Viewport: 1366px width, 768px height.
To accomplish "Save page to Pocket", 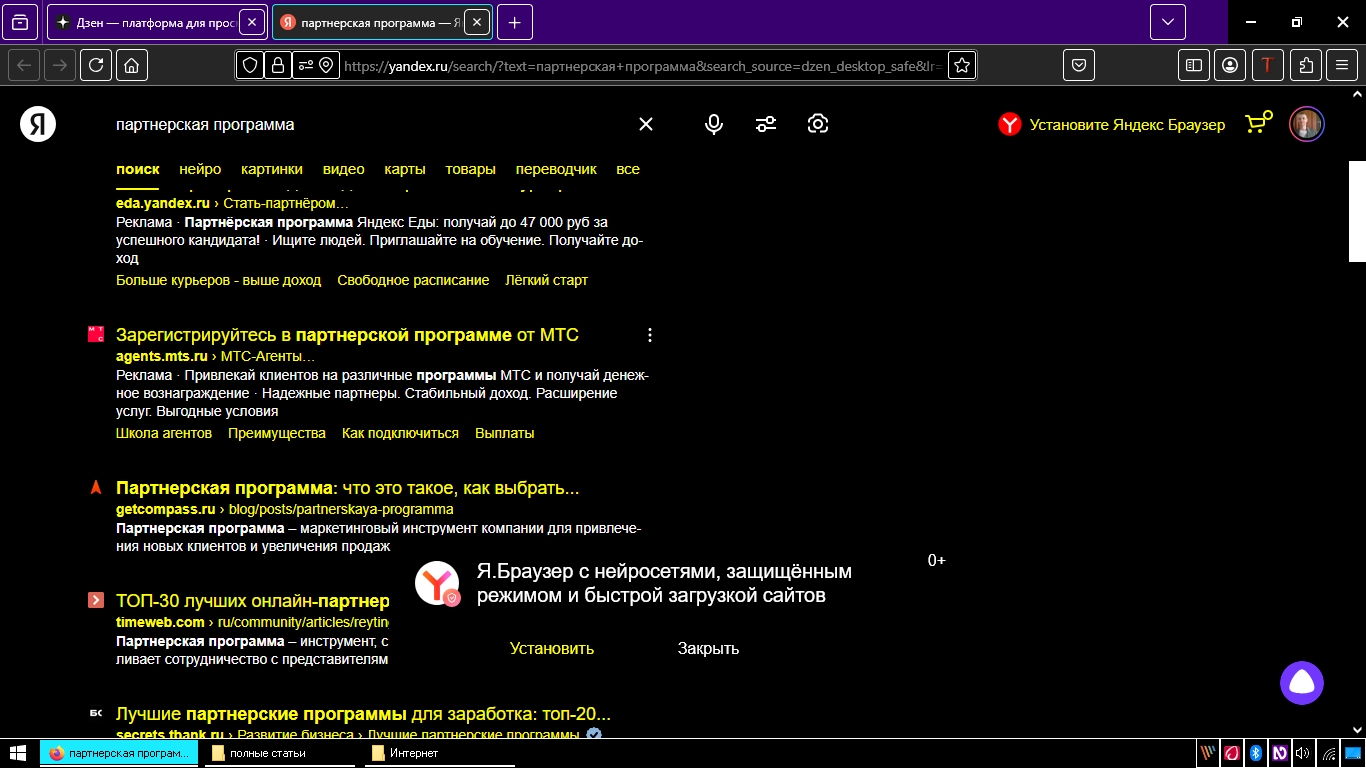I will pos(1079,66).
